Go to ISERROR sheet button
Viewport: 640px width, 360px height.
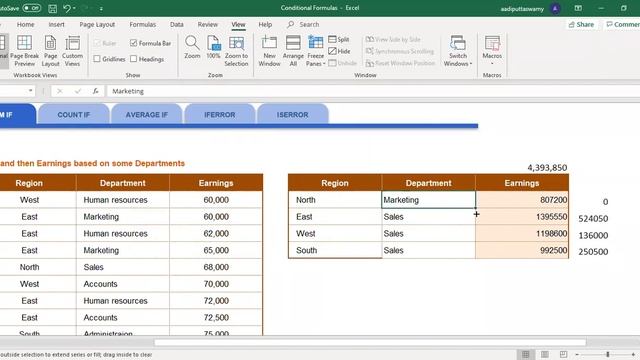point(293,114)
